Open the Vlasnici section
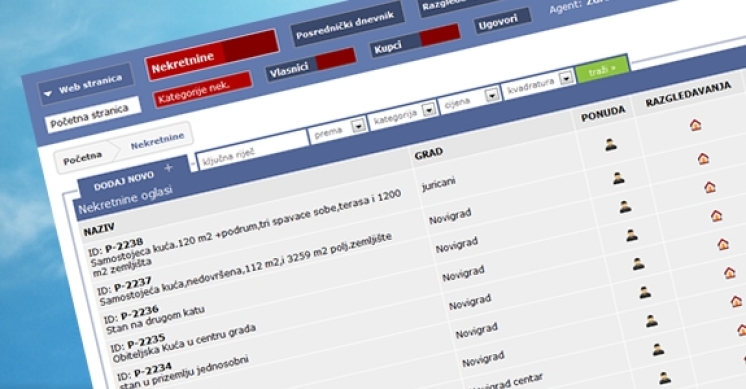 coord(311,66)
